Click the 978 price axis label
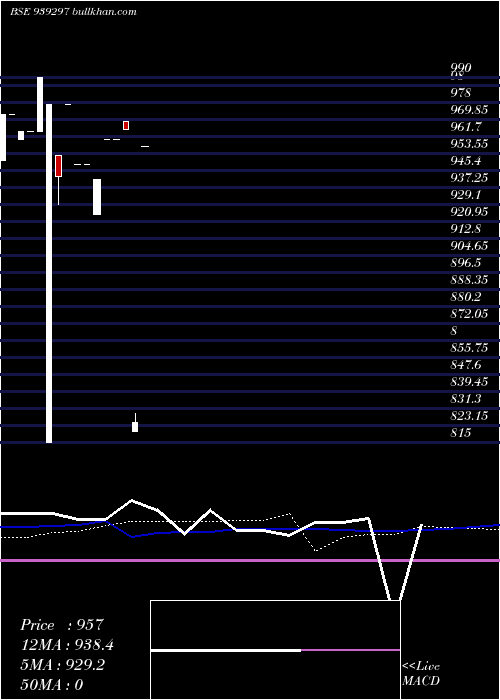Screen dimensions: 500x700 [x=461, y=93]
